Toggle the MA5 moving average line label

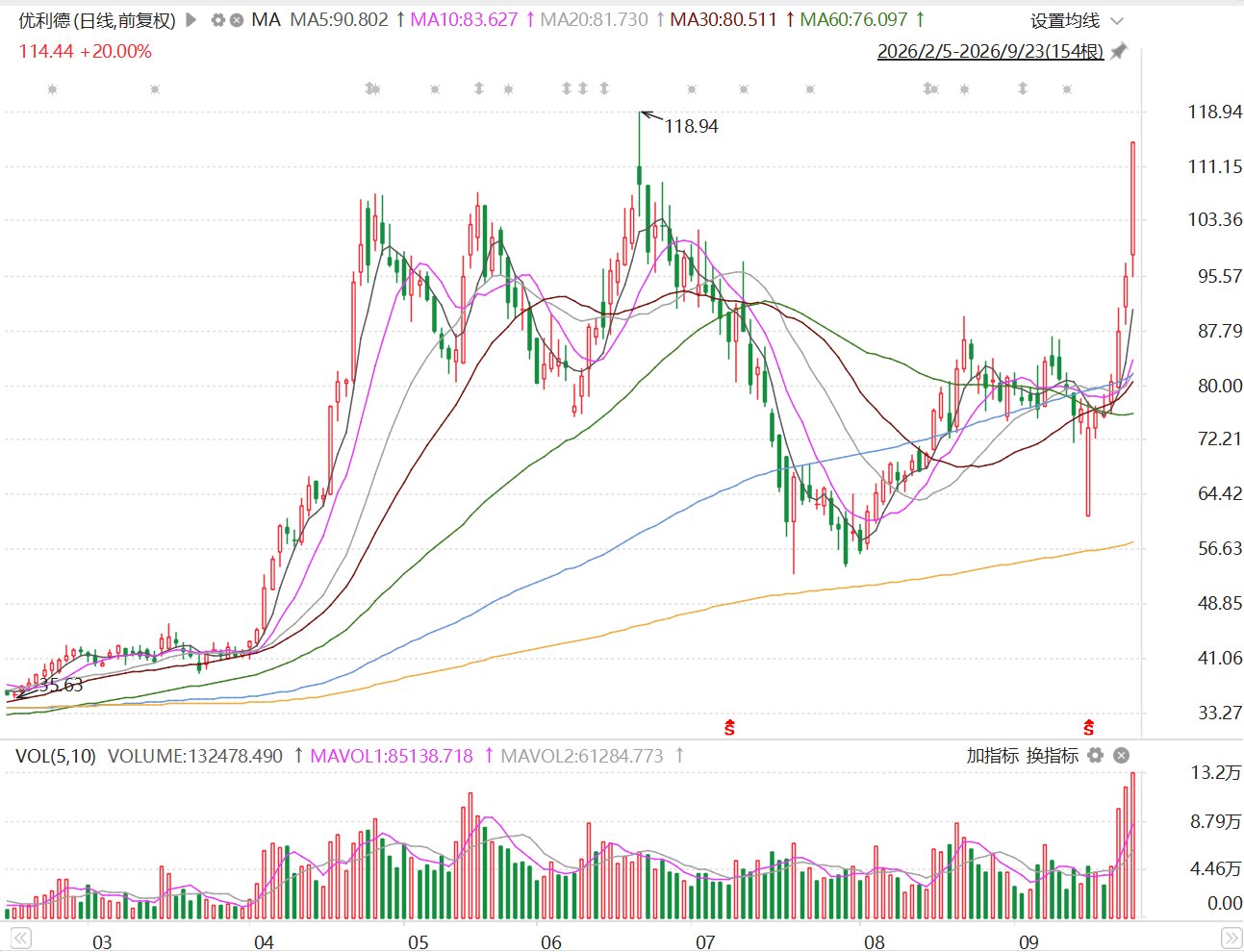(x=339, y=20)
